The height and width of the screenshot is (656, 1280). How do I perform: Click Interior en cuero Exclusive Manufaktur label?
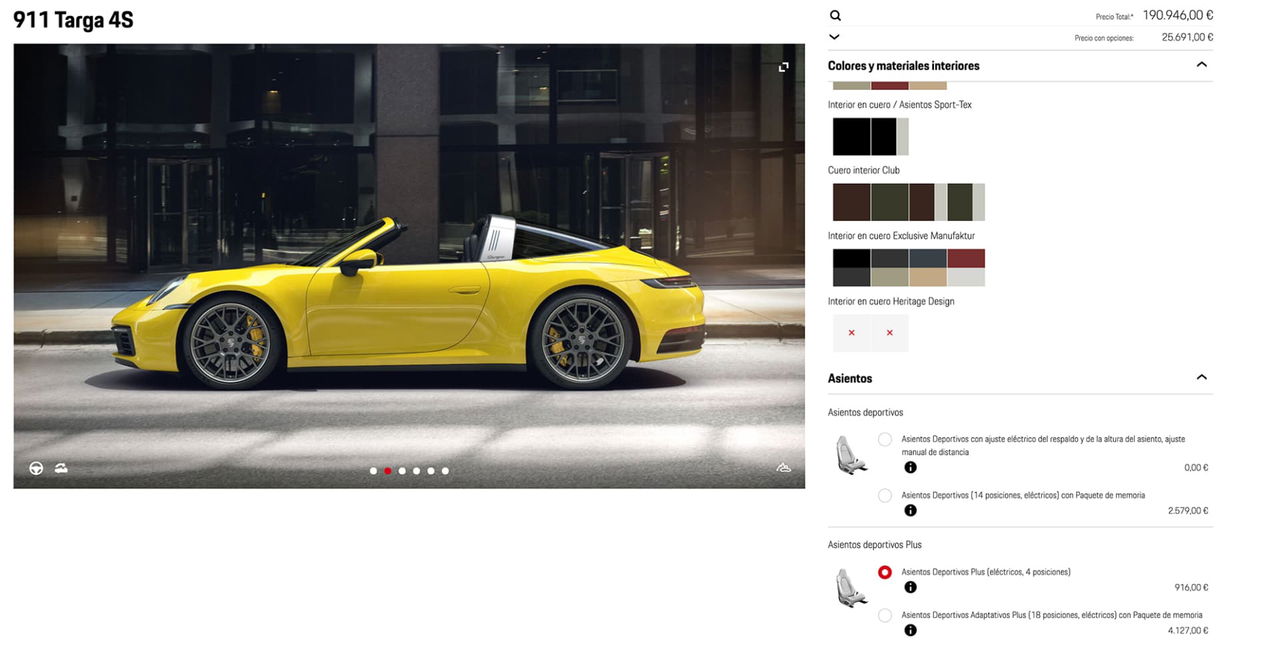point(901,236)
